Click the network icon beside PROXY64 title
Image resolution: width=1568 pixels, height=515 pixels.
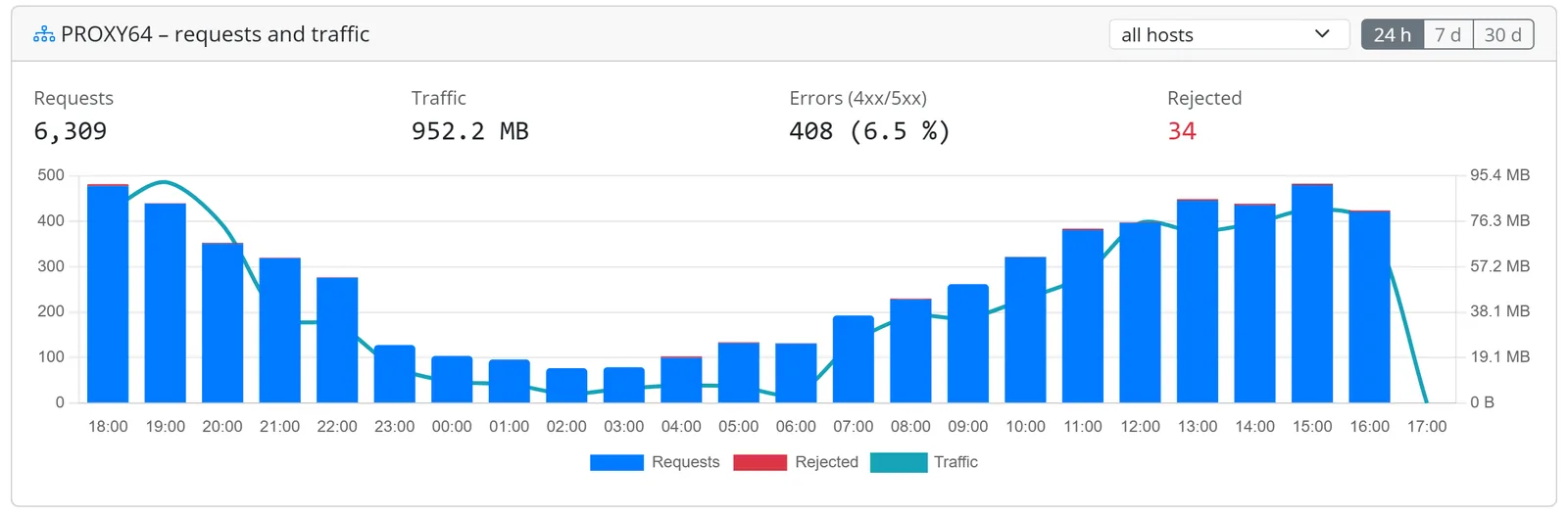[44, 34]
